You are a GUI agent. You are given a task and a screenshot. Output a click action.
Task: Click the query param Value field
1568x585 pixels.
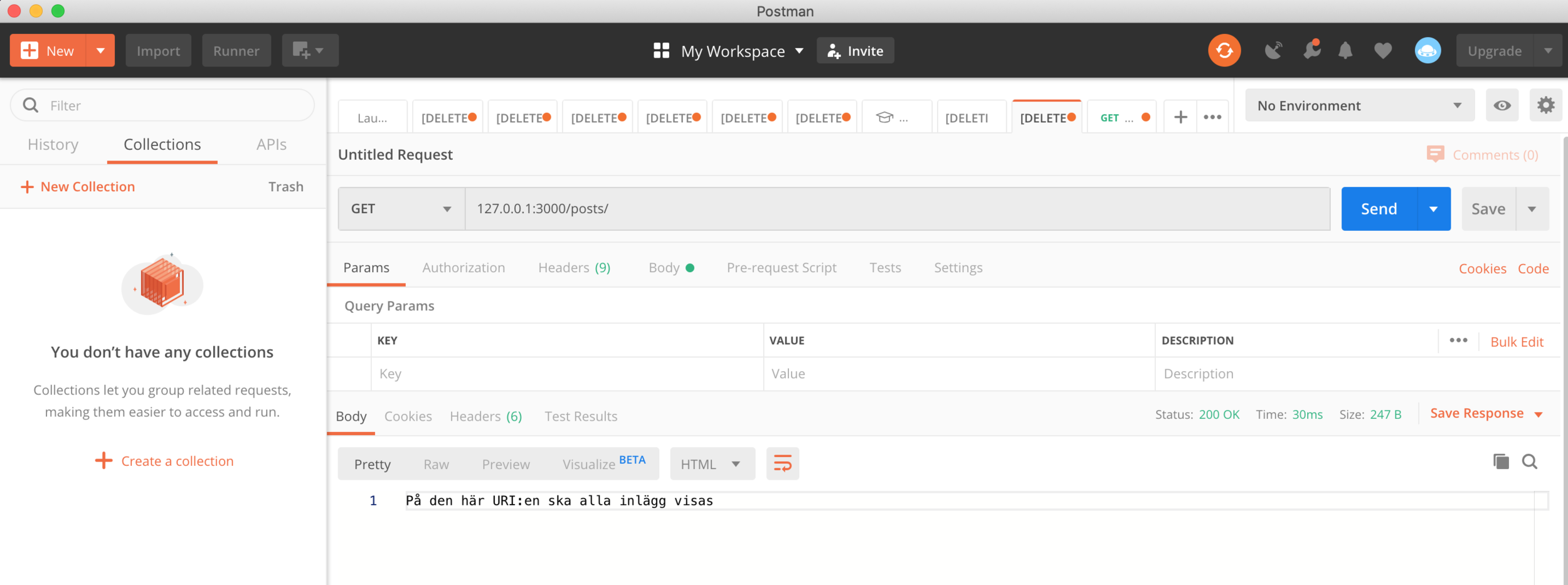(960, 374)
